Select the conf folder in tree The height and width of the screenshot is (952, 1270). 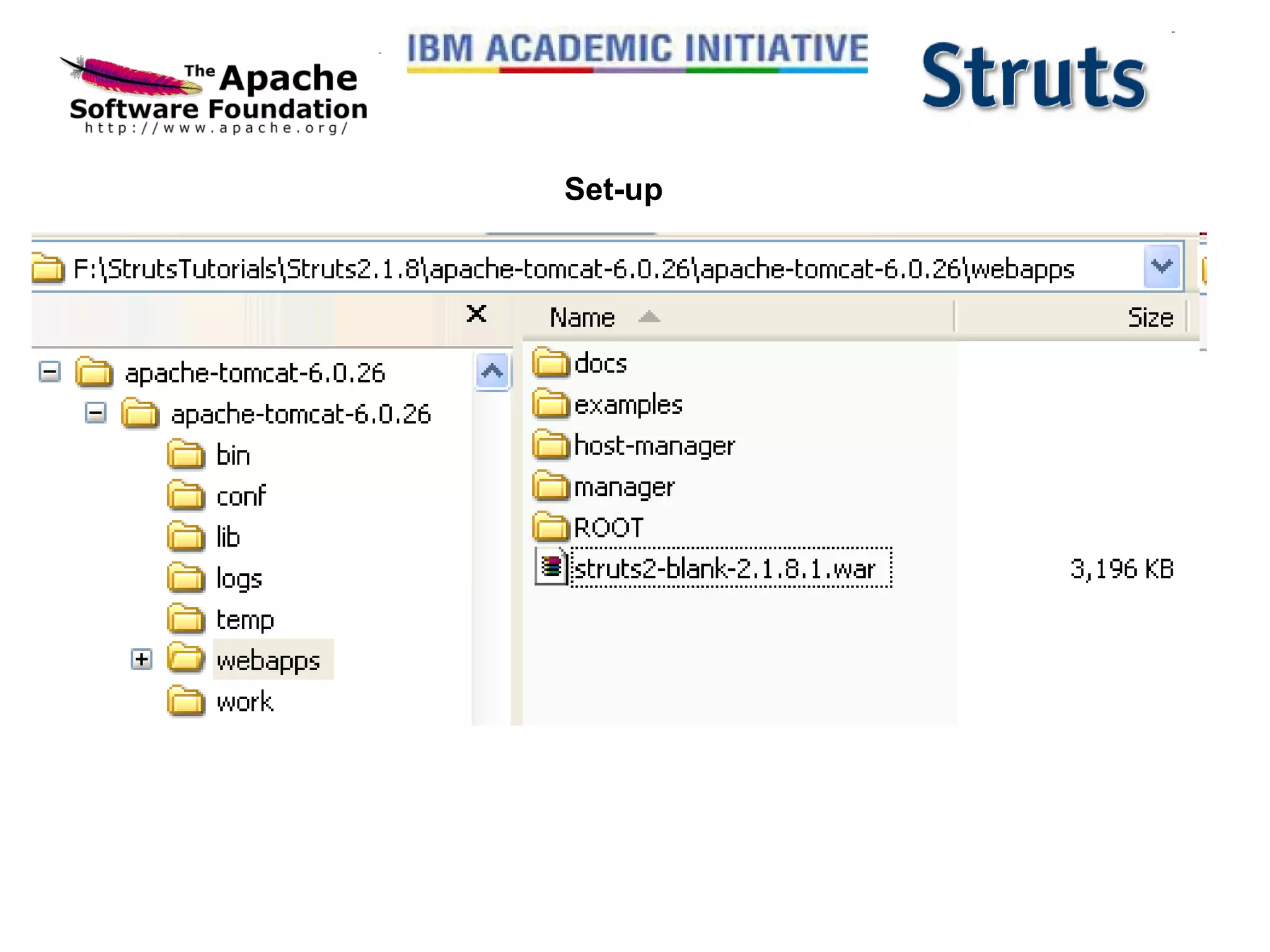(241, 496)
